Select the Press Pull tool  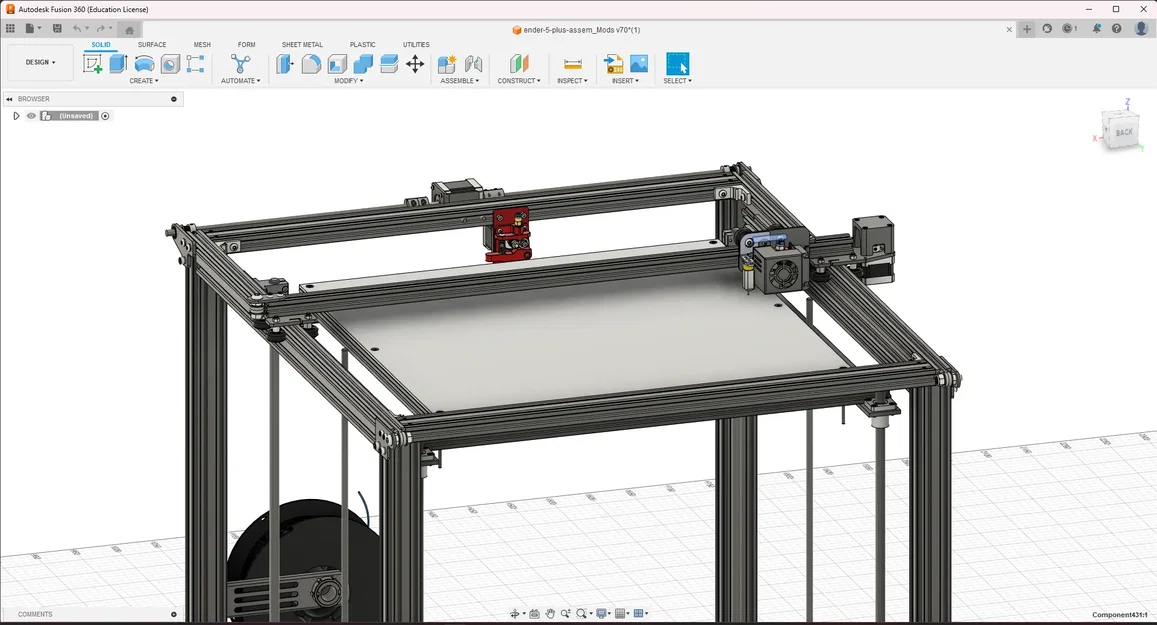pos(285,64)
